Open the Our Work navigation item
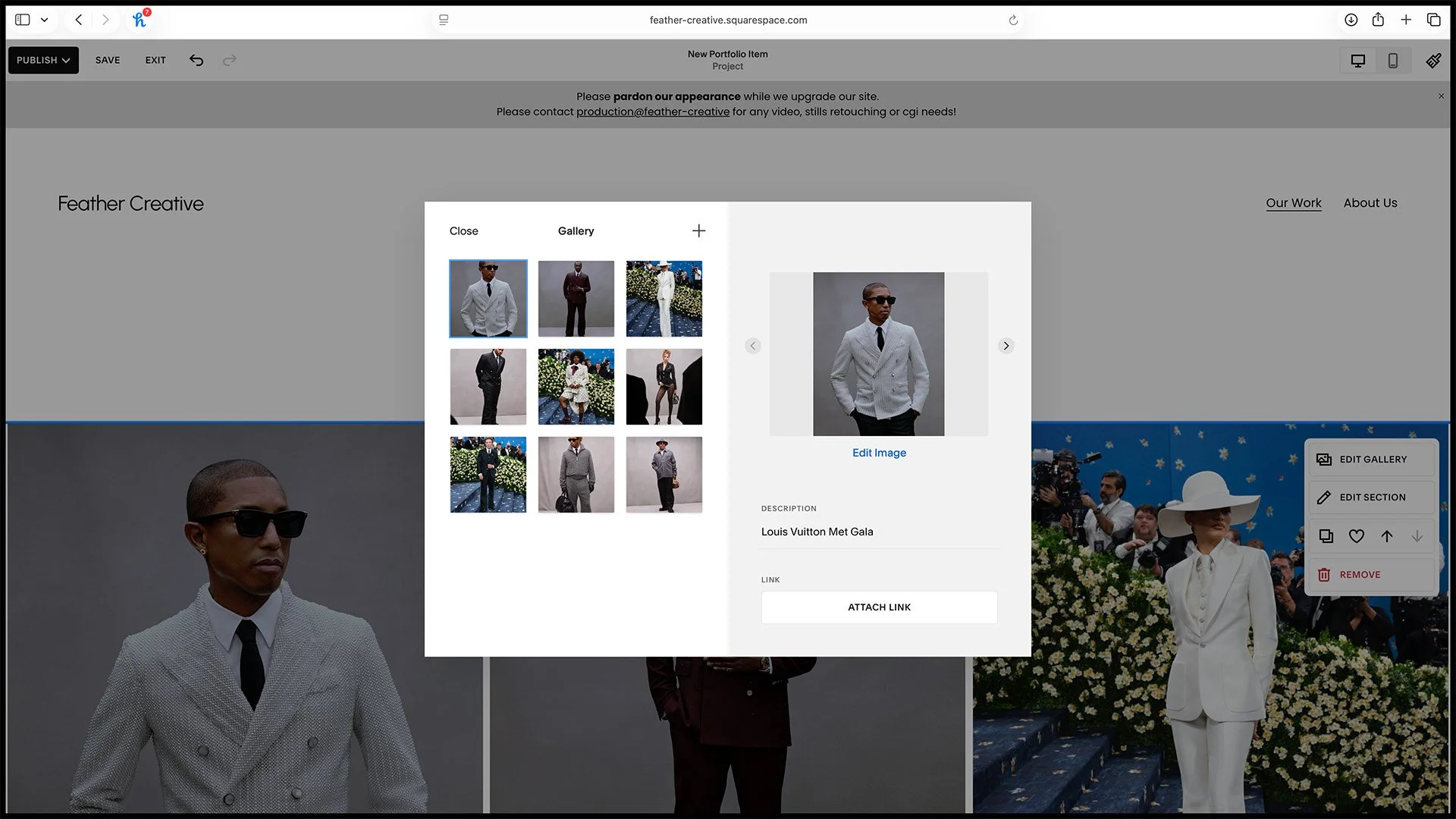Viewport: 1456px width, 819px height. coord(1294,202)
